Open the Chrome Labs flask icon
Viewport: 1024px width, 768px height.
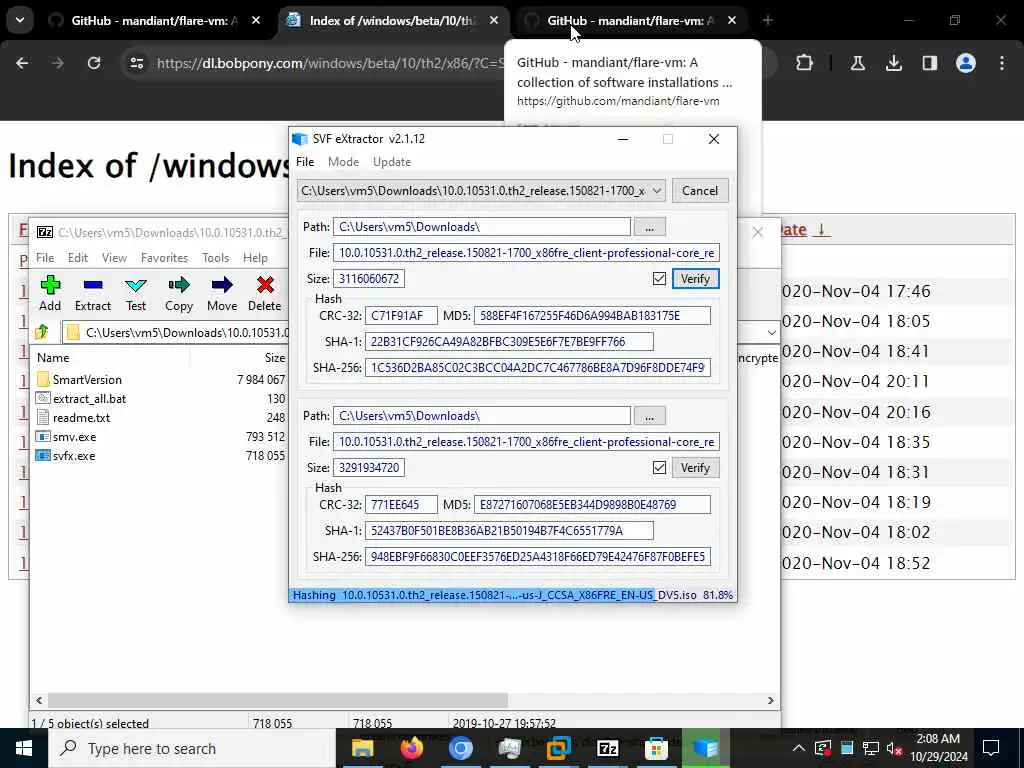[857, 63]
